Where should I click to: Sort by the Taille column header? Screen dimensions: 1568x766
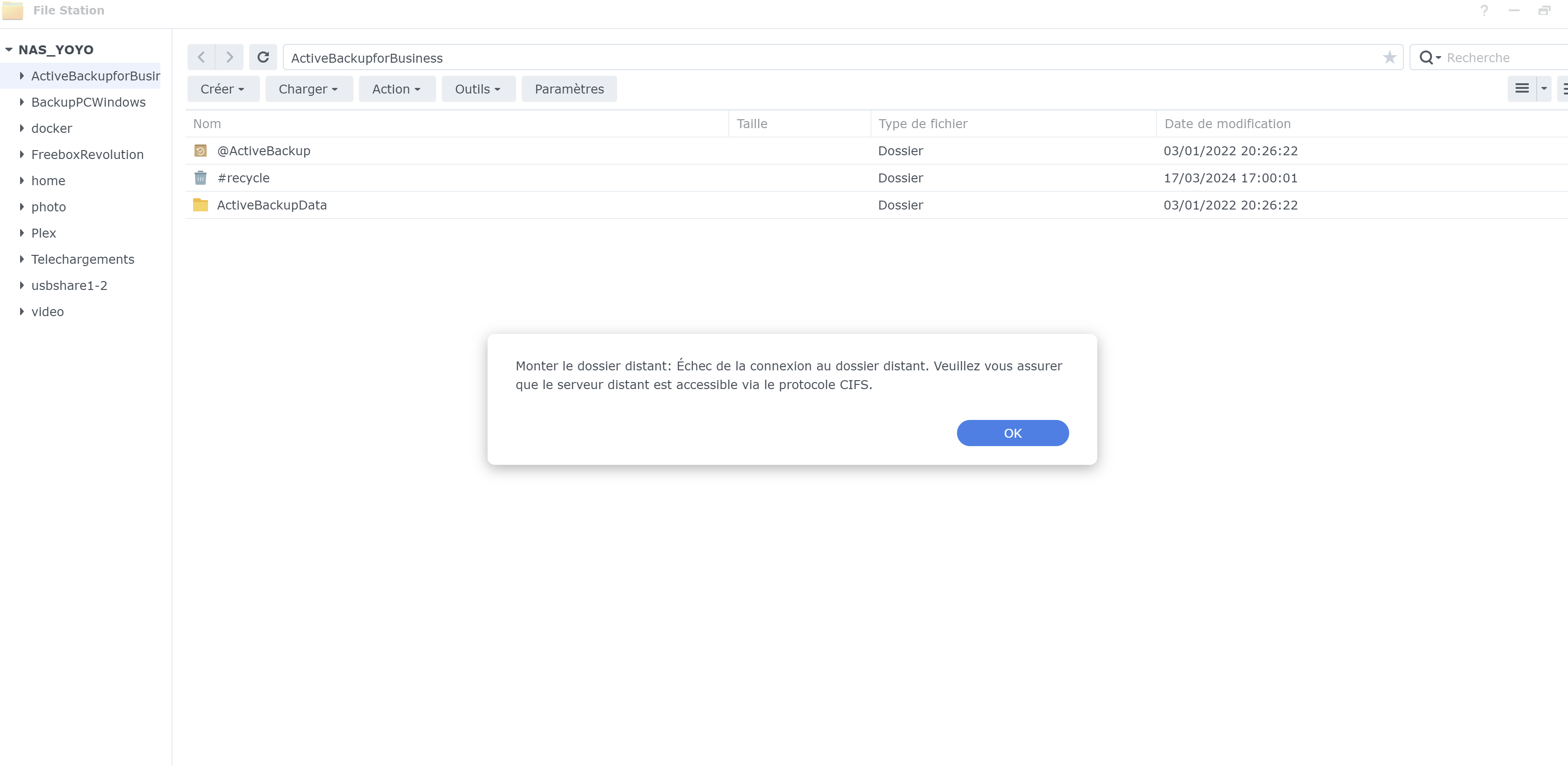[x=799, y=123]
